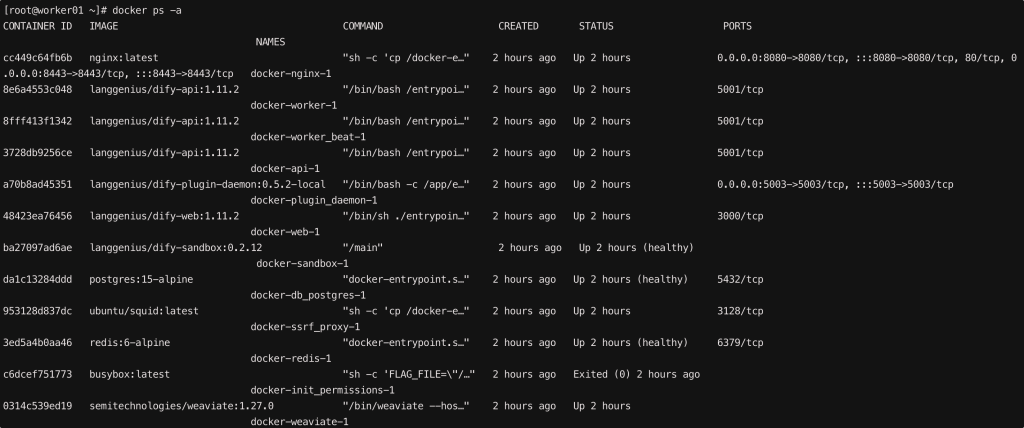Click container ID cc449c64fb6b
1024x428 pixels.
[x=38, y=58]
